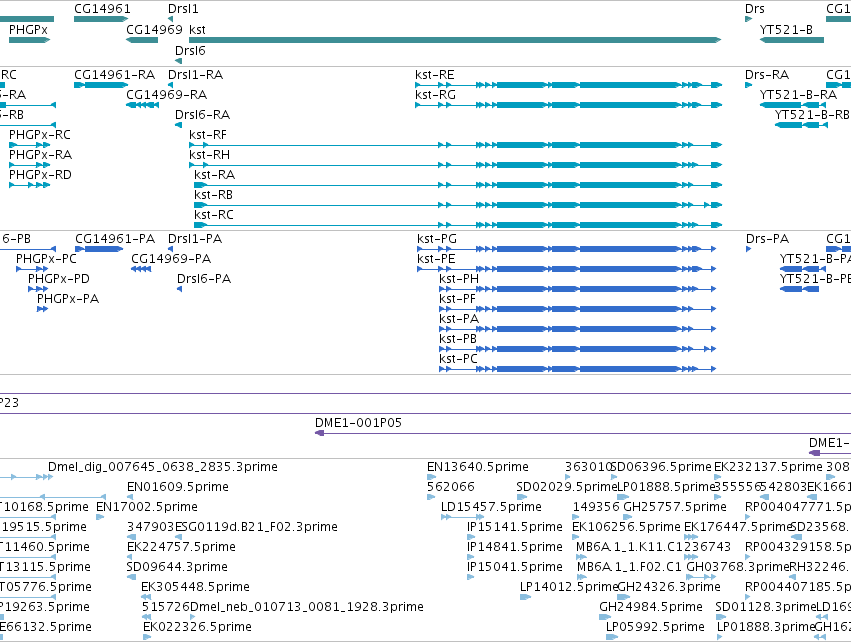The height and width of the screenshot is (642, 851).
Task: Select the Drs-PA protein label
Action: 767,239
